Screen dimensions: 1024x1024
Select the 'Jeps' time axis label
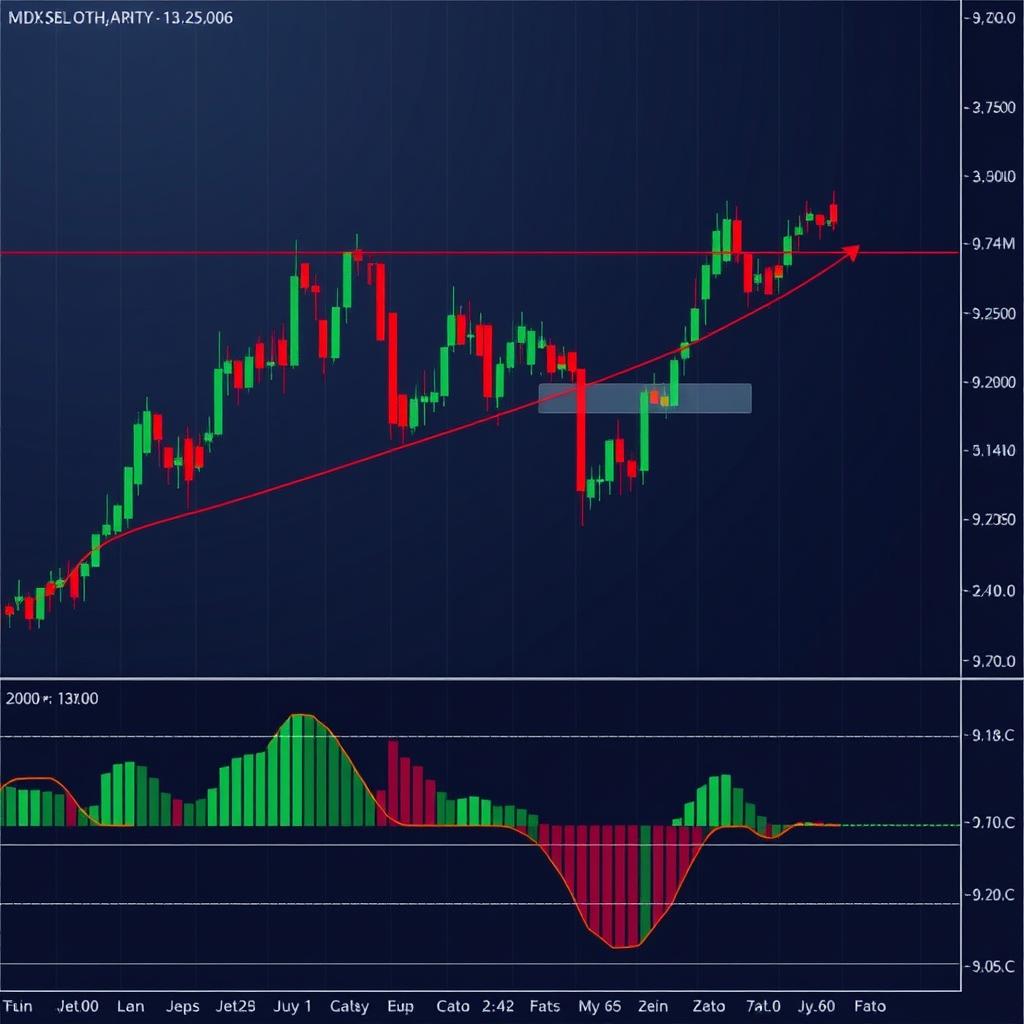tap(182, 1006)
